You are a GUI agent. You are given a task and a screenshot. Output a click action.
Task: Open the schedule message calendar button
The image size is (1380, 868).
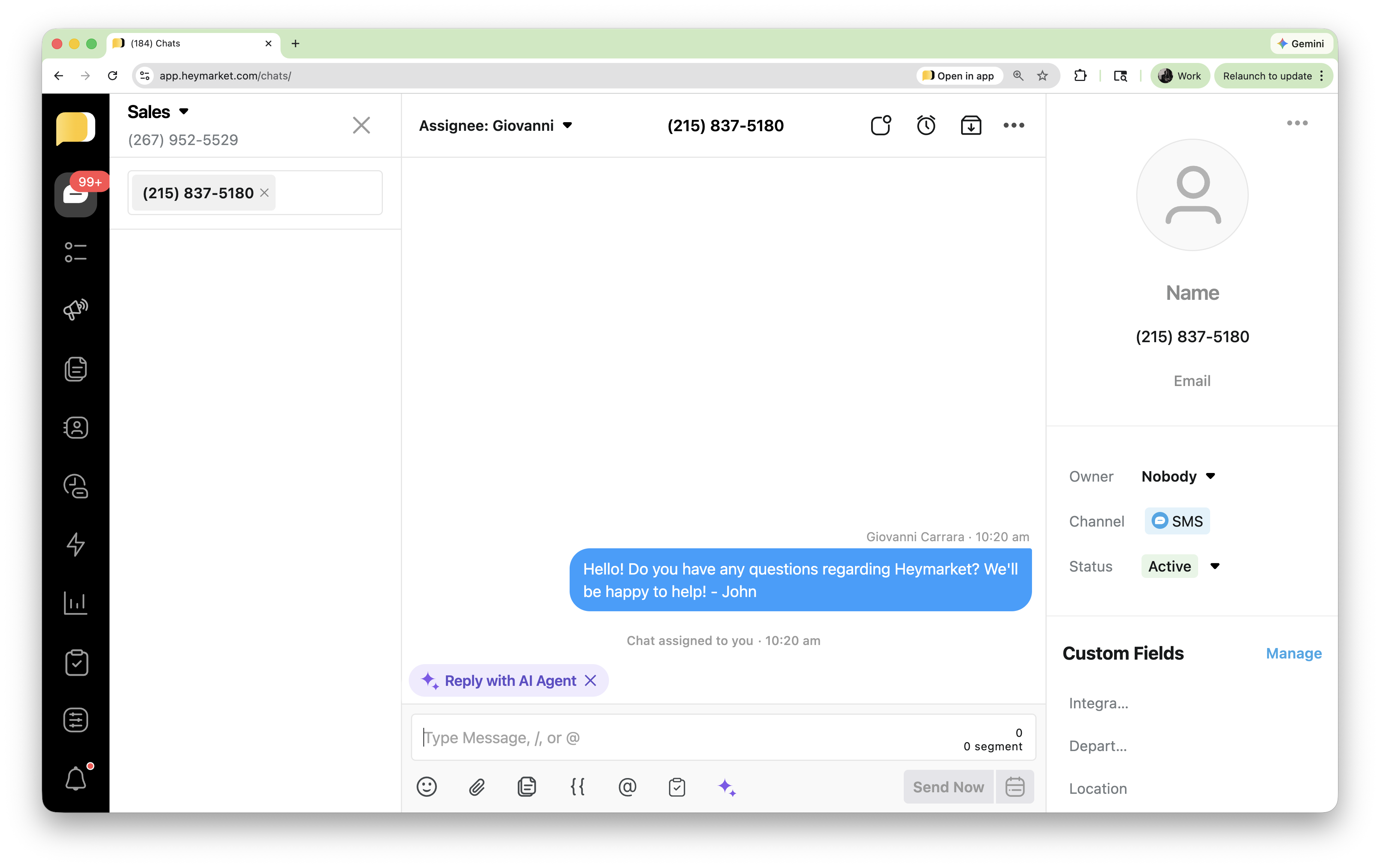1014,787
